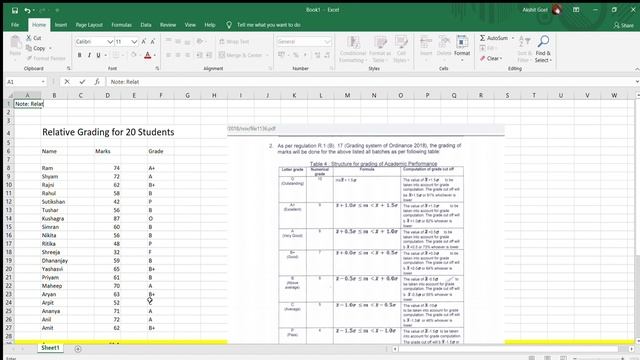
Task: Cancel the cell entry with X
Action: (x=67, y=82)
